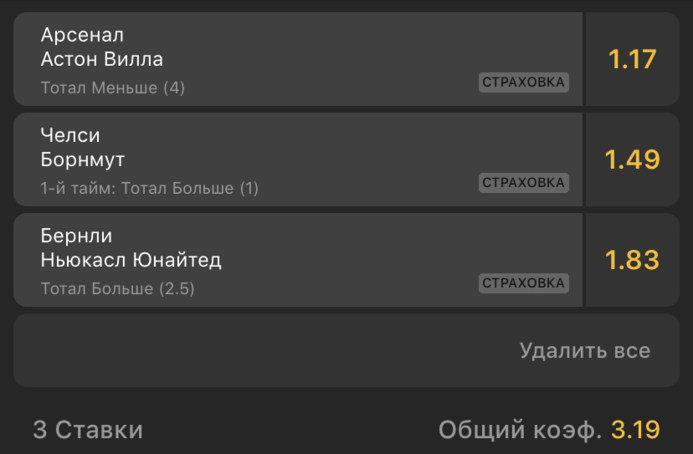Open the Бернли team name
693x454 pixels.
click(x=76, y=236)
